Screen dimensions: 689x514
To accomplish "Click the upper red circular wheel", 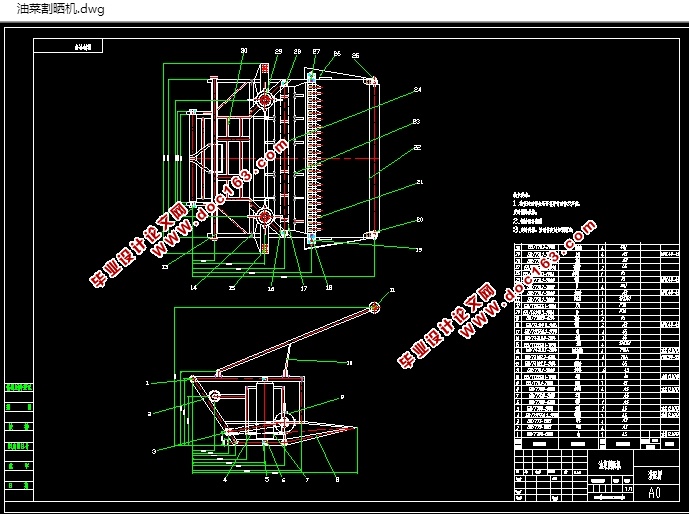I will [265, 101].
